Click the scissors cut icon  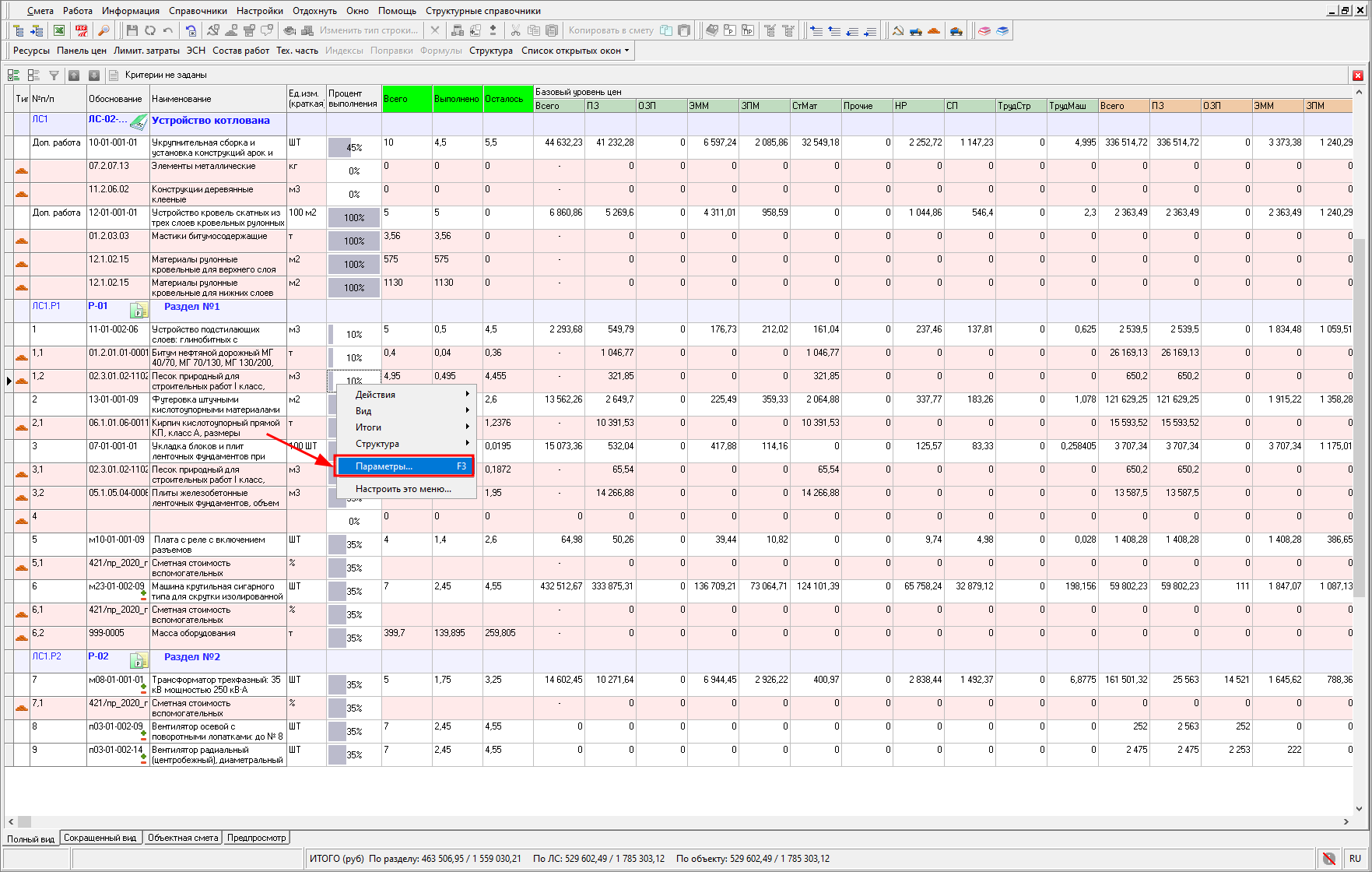[515, 30]
